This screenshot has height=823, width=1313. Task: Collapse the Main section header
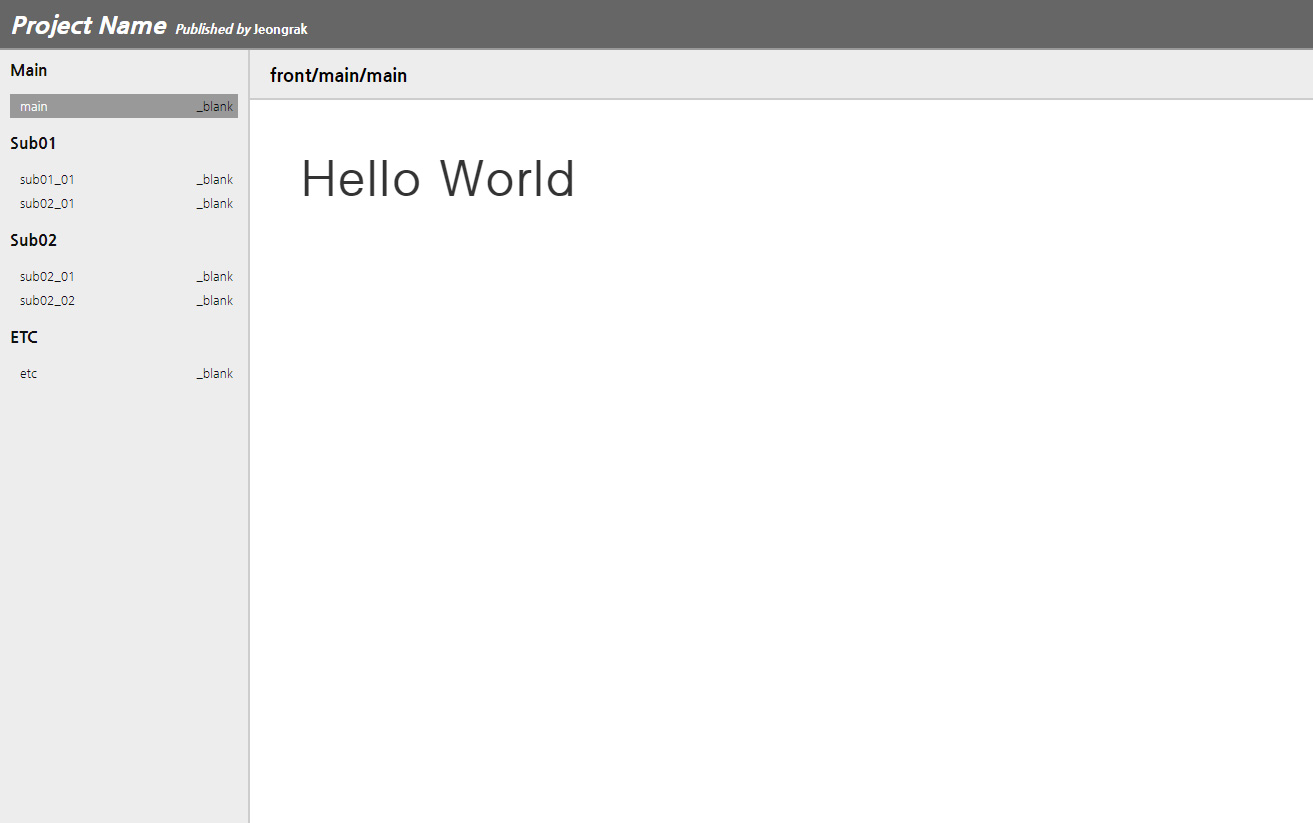tap(29, 70)
